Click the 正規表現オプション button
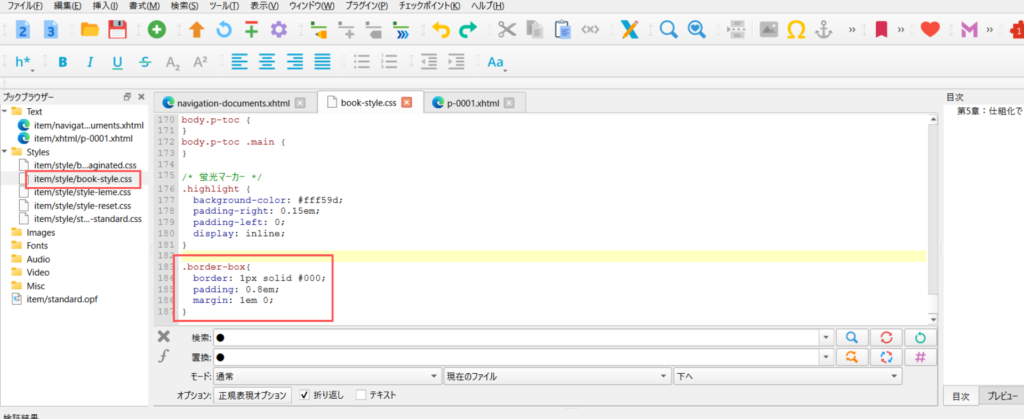The image size is (1024, 419). 253,395
